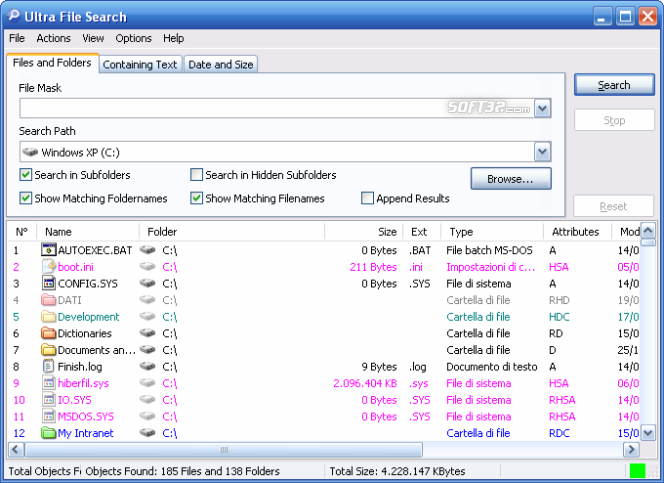Click the drive icon in hiberfil.sys row
Viewport: 664px width, 483px height.
pos(148,383)
